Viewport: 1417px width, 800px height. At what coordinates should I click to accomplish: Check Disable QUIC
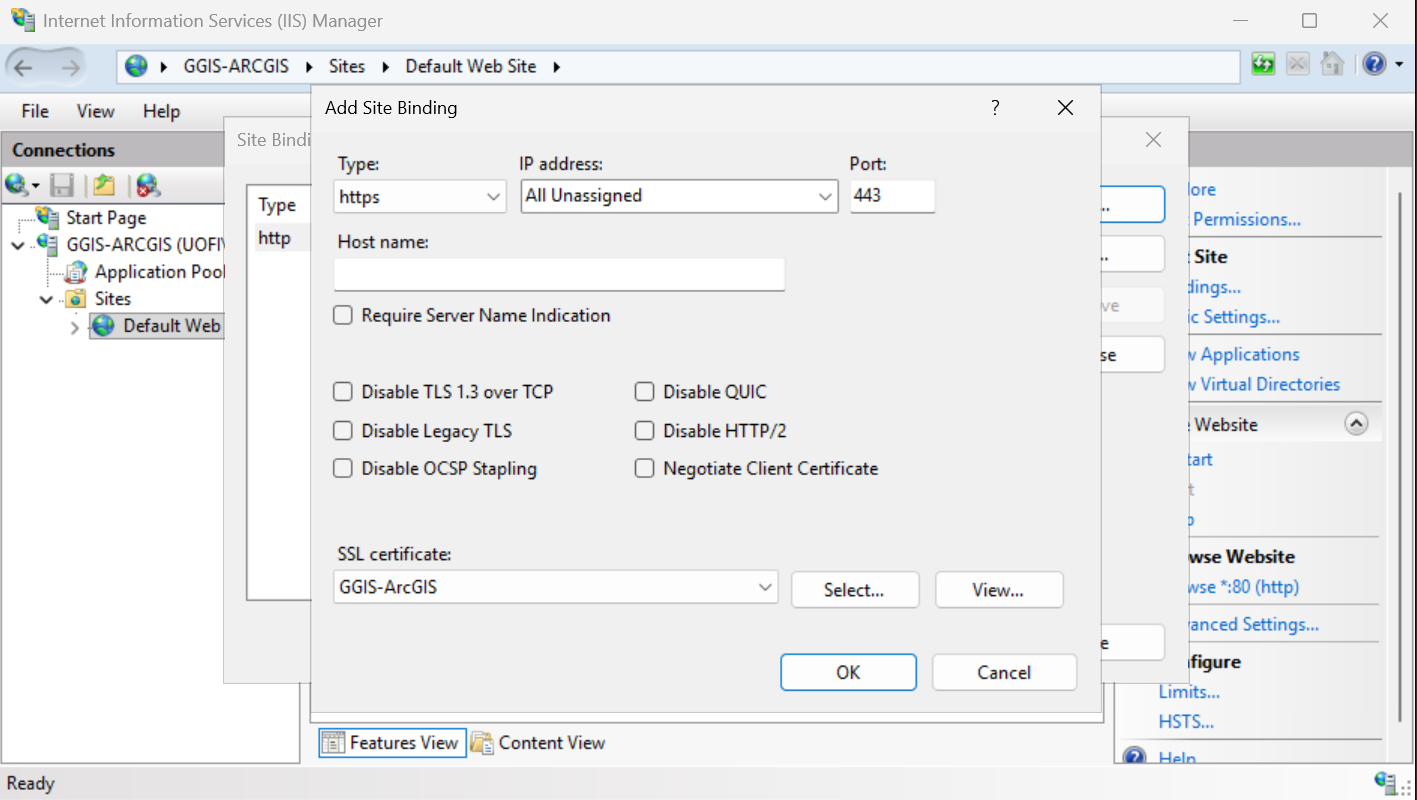(645, 392)
